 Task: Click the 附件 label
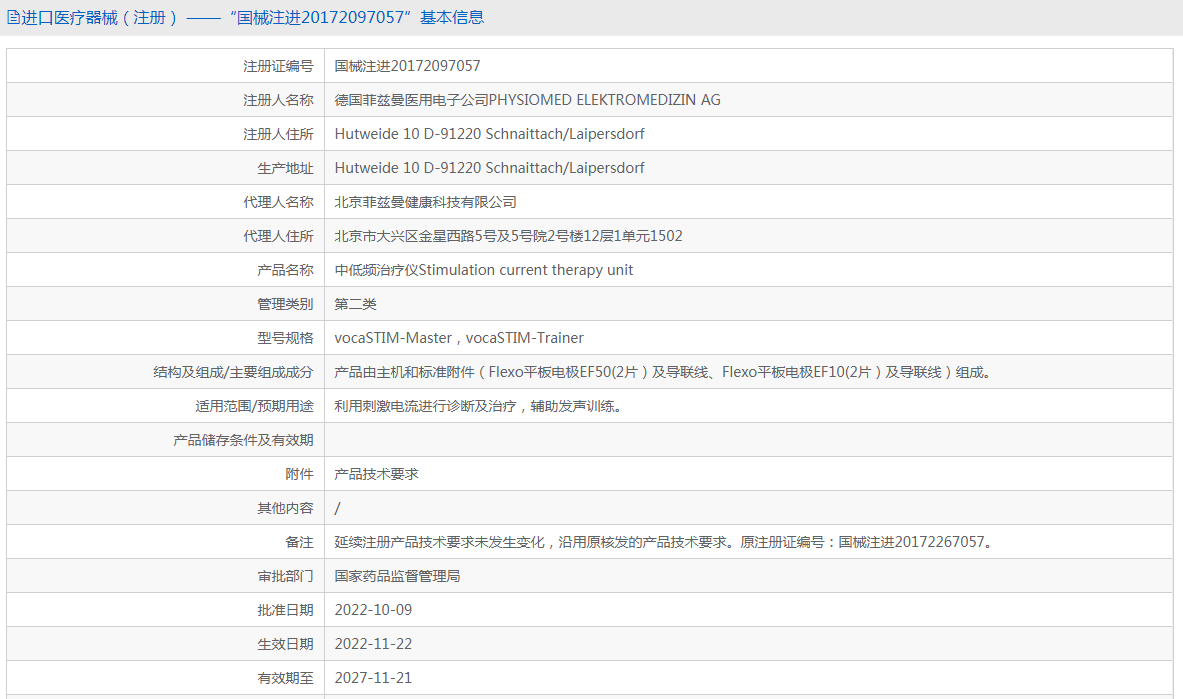299,474
